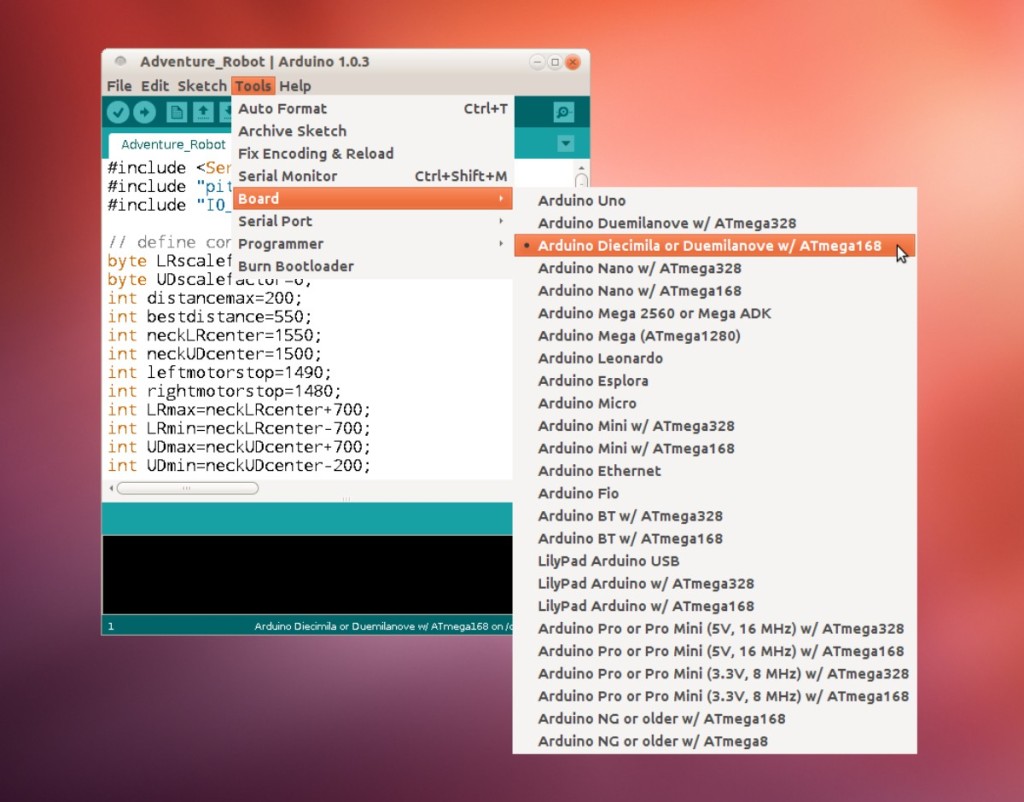Click code line 'int rightmotorstop=1480;'
This screenshot has width=1024, height=802.
(x=225, y=391)
